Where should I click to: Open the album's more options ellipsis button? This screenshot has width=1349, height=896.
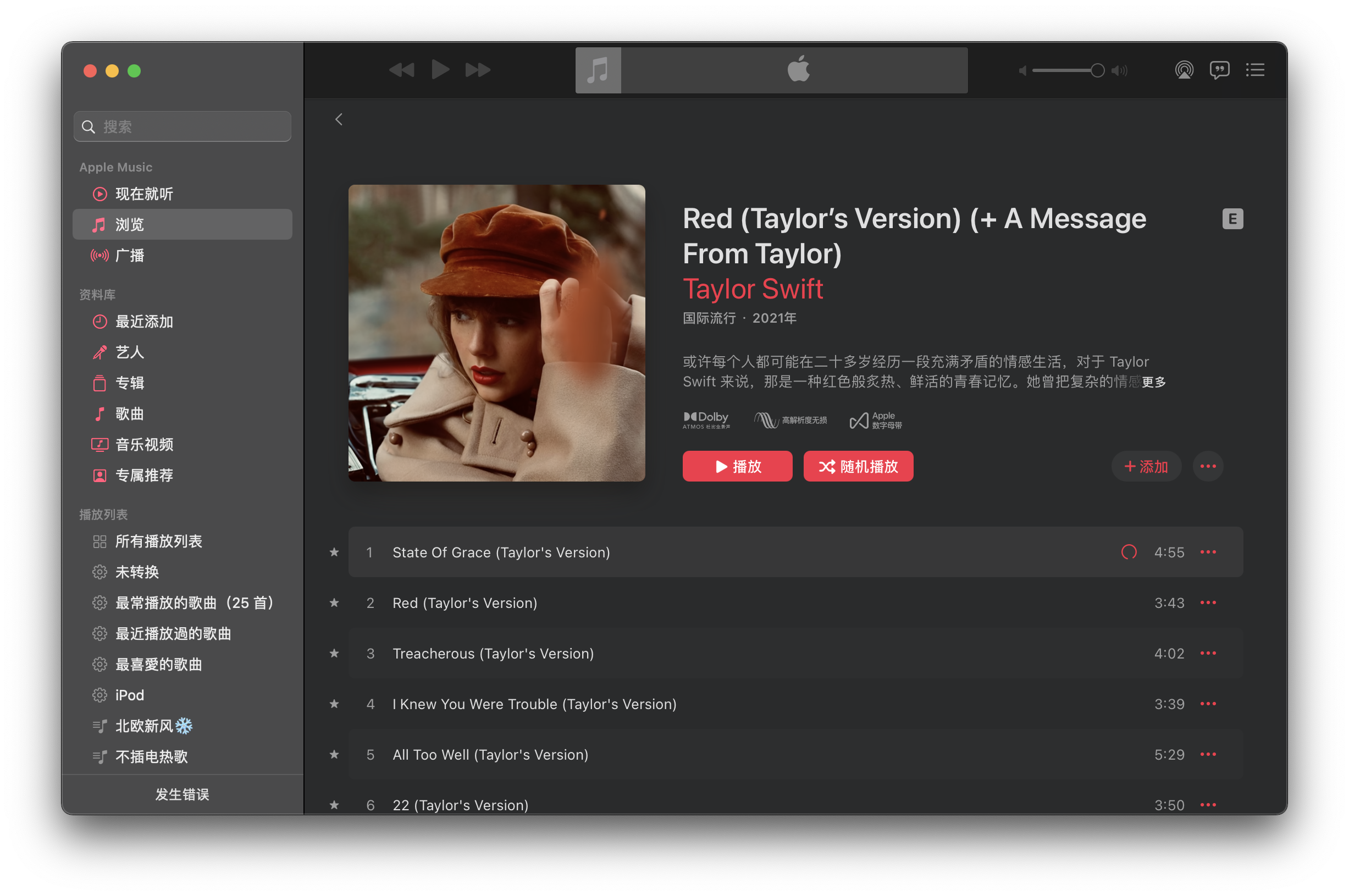1207,466
